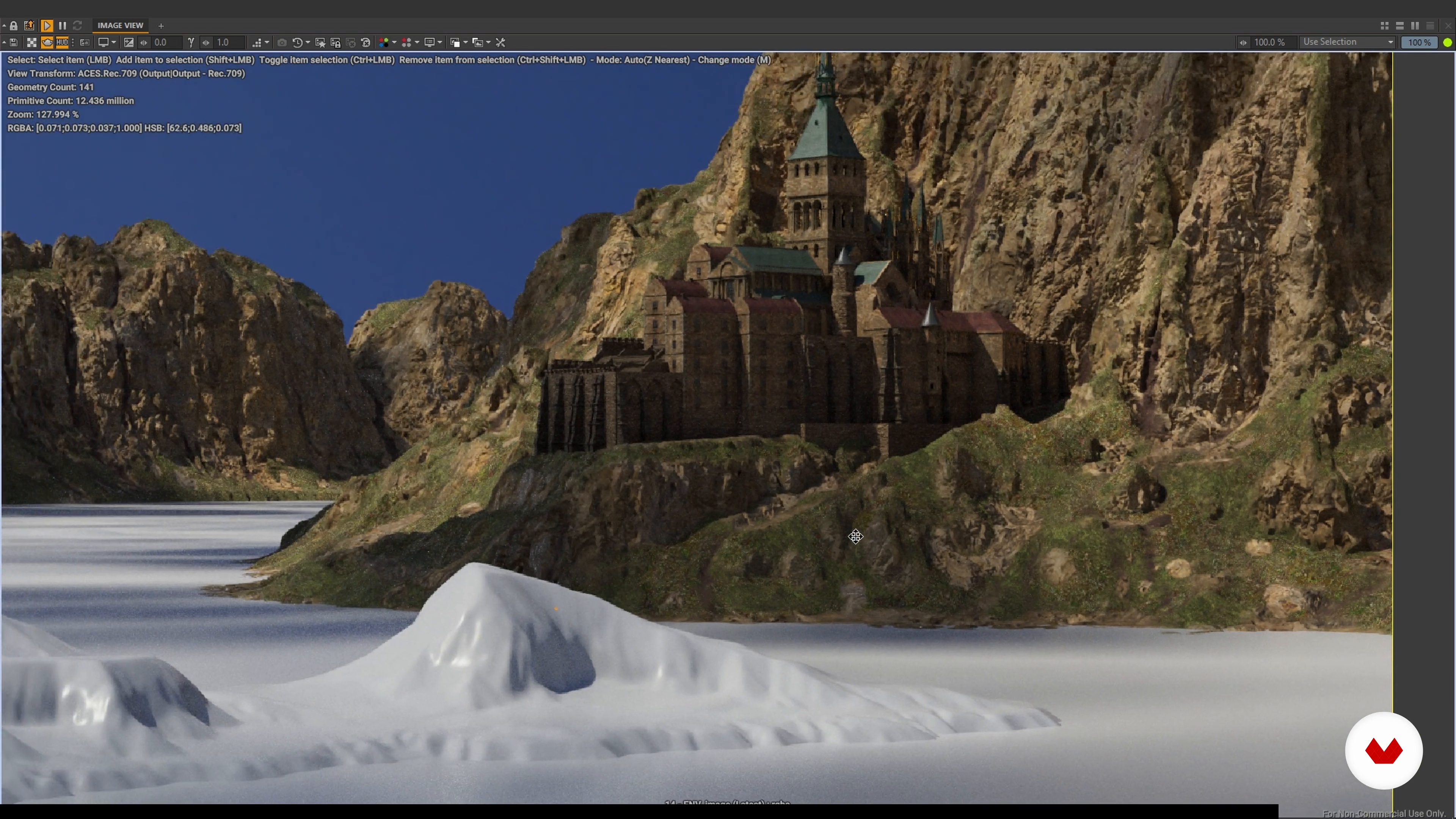Click the RGB color channels icon
This screenshot has height=819, width=1456.
384,42
